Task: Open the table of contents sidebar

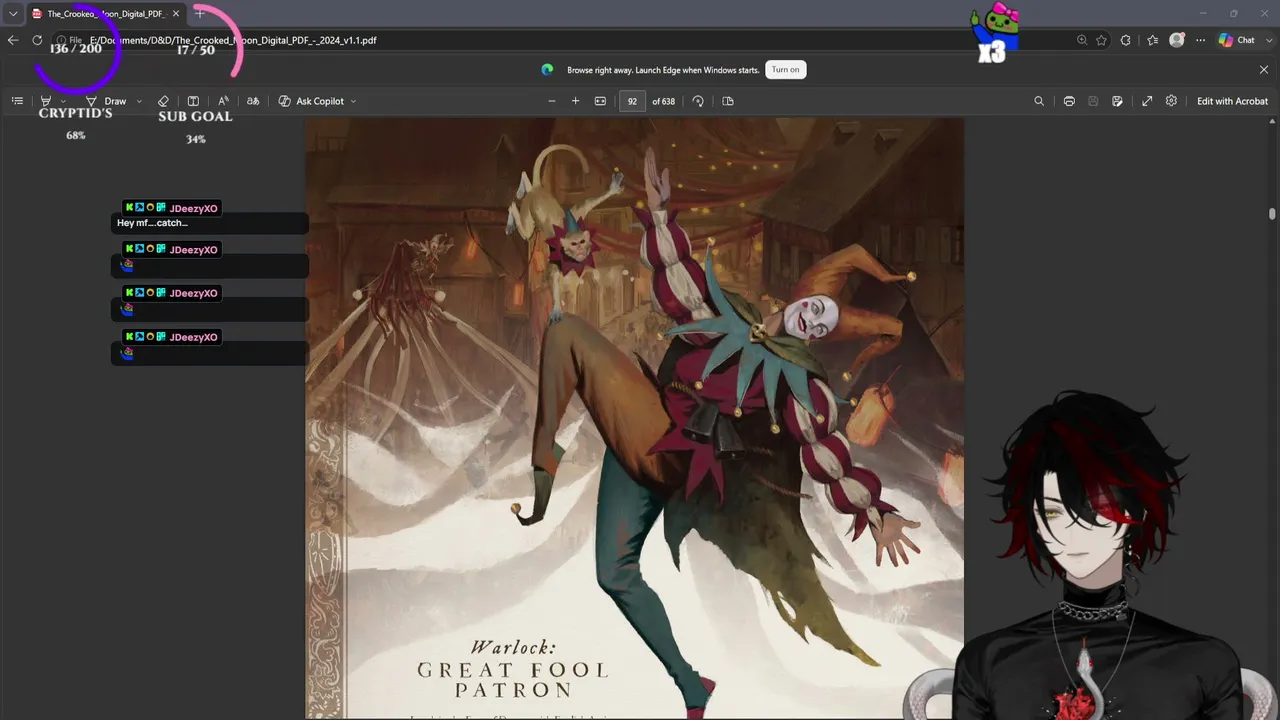Action: pyautogui.click(x=17, y=101)
